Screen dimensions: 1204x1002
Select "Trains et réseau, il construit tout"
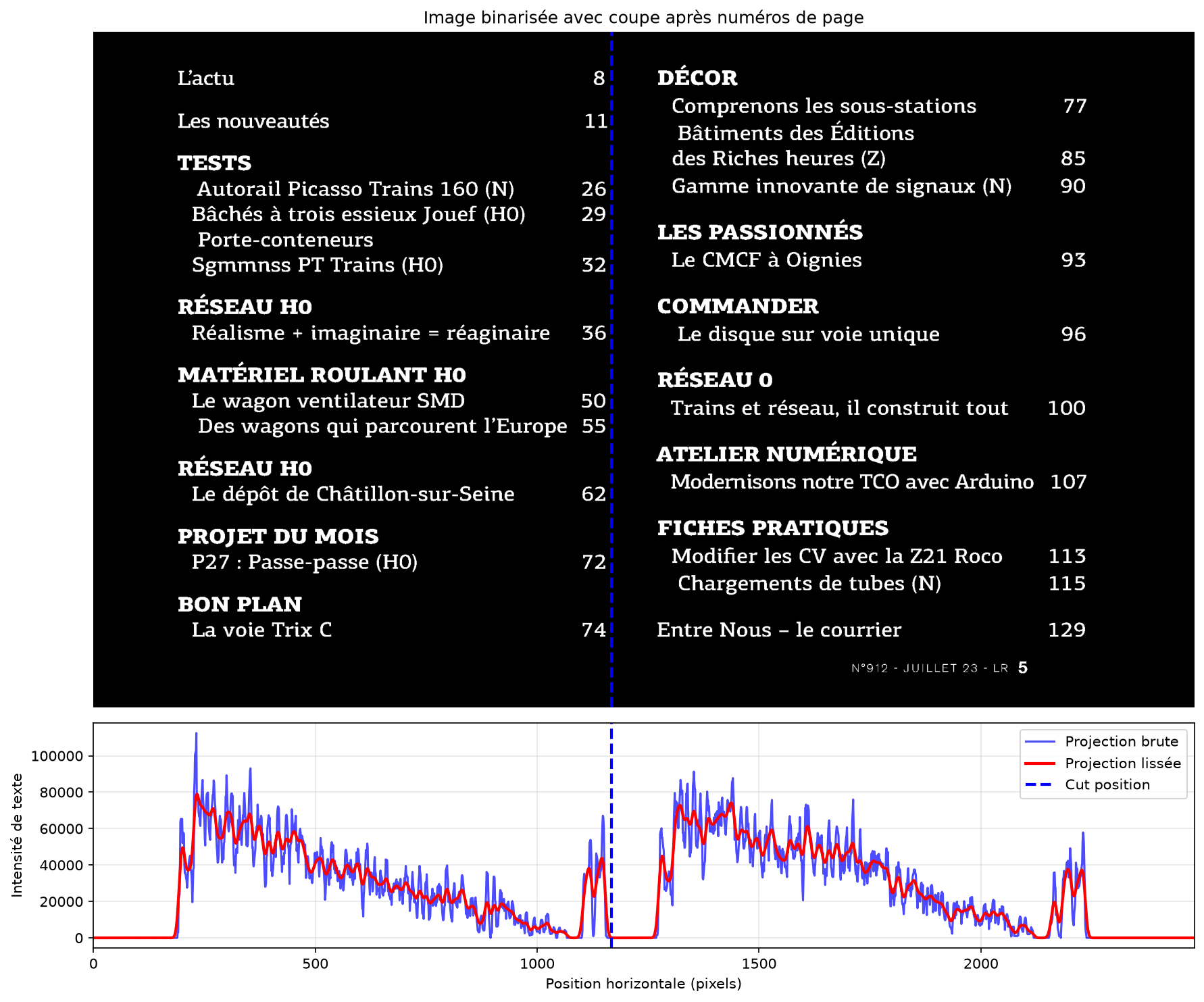[x=839, y=408]
